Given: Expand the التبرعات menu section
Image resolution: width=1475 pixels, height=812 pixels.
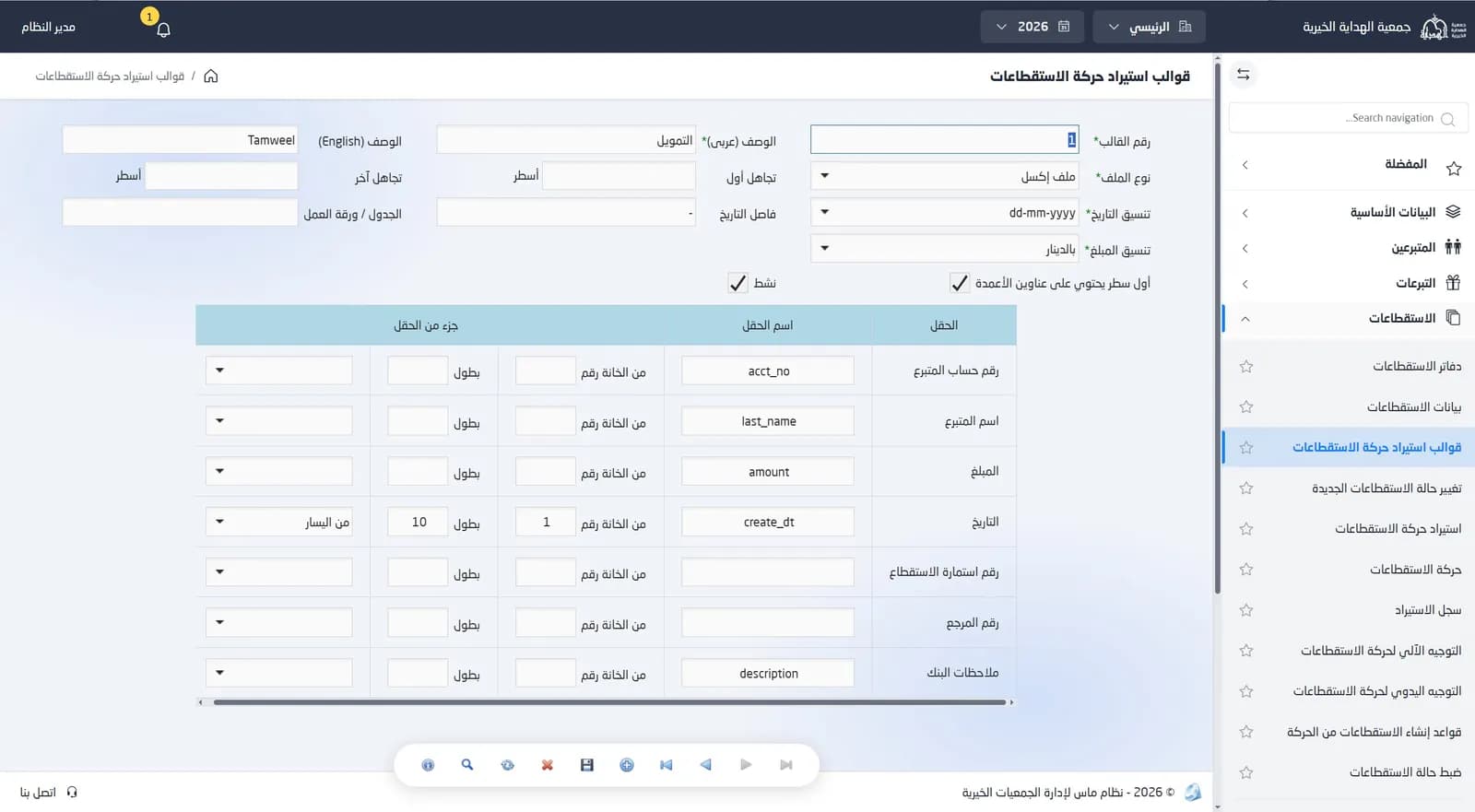Looking at the screenshot, I should [1349, 283].
